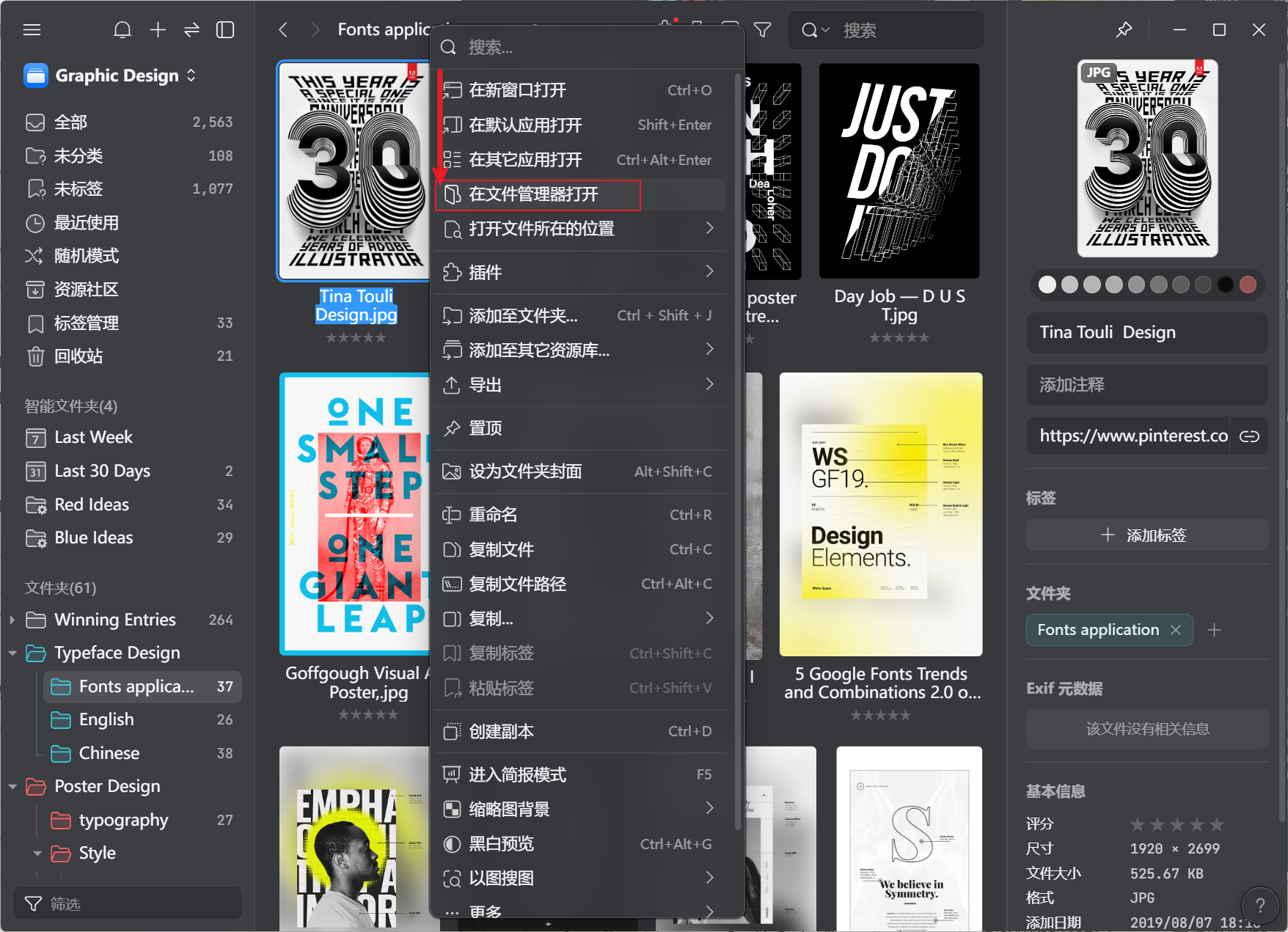Choose 进入简报模式 menu item
This screenshot has width=1288, height=932.
click(580, 775)
